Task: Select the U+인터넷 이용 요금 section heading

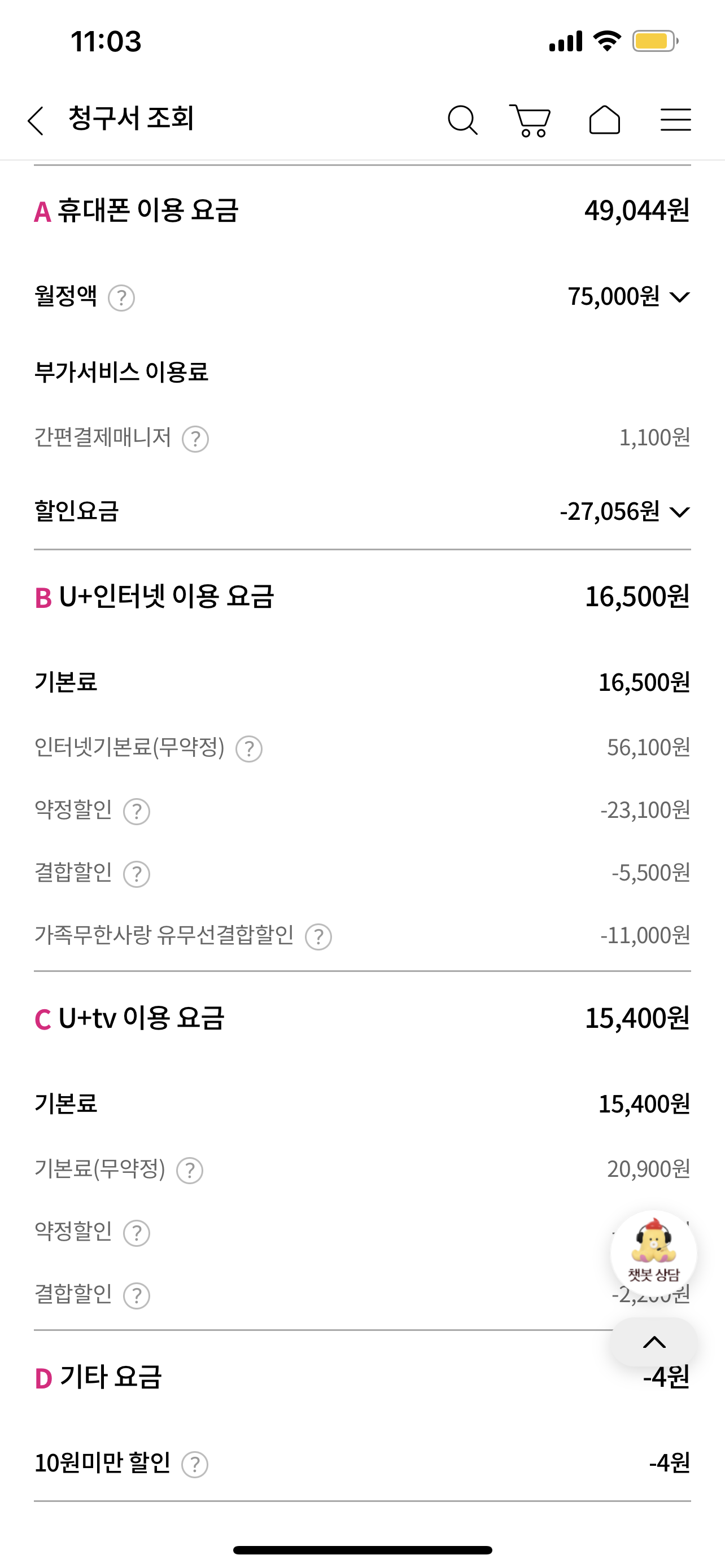Action: [165, 597]
